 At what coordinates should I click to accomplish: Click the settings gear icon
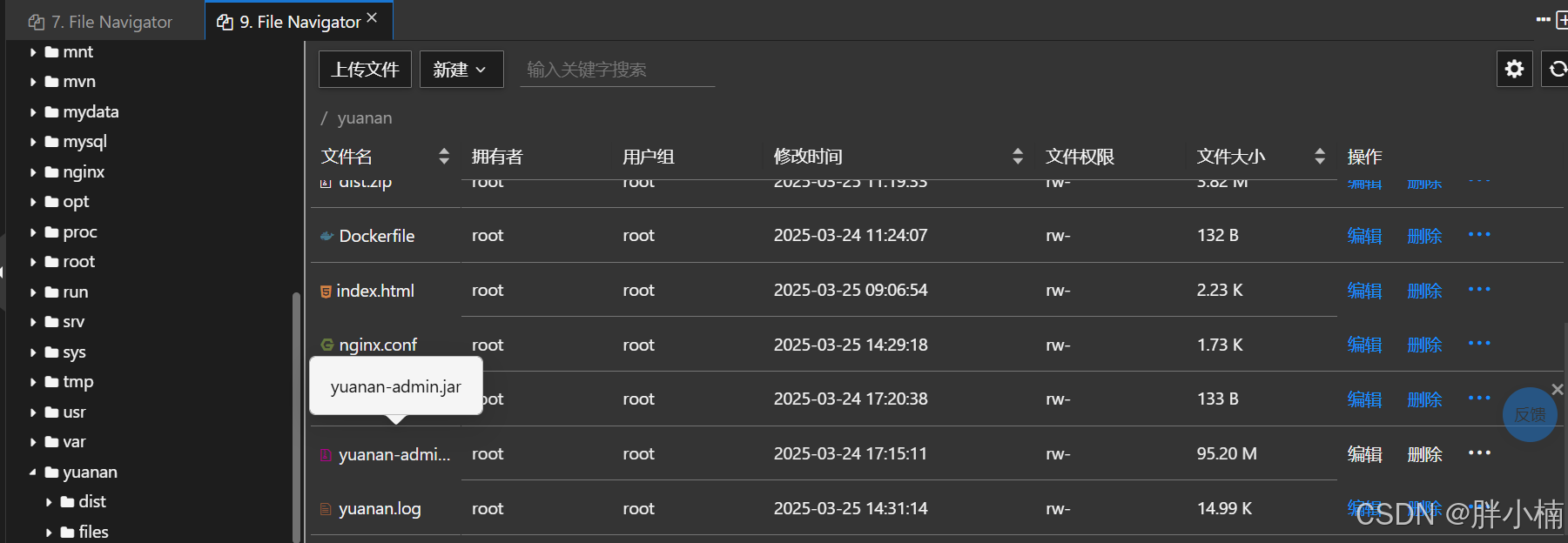(x=1514, y=69)
